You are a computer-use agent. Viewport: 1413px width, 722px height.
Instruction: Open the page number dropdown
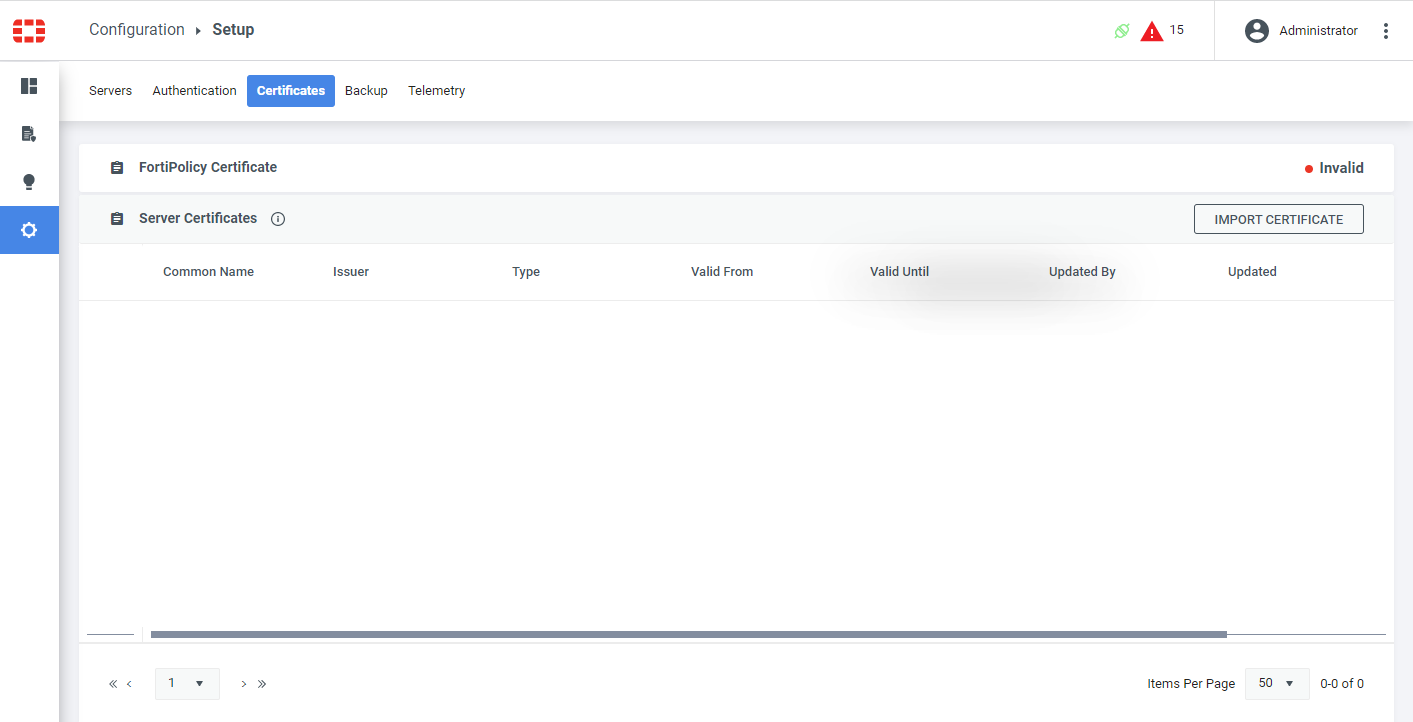187,683
